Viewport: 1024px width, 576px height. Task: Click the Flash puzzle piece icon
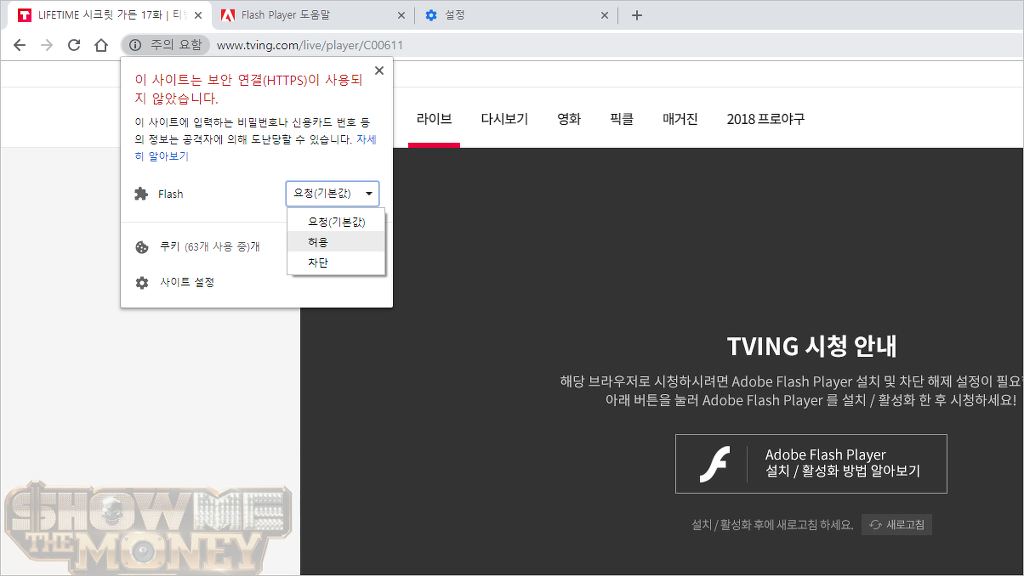click(x=141, y=194)
